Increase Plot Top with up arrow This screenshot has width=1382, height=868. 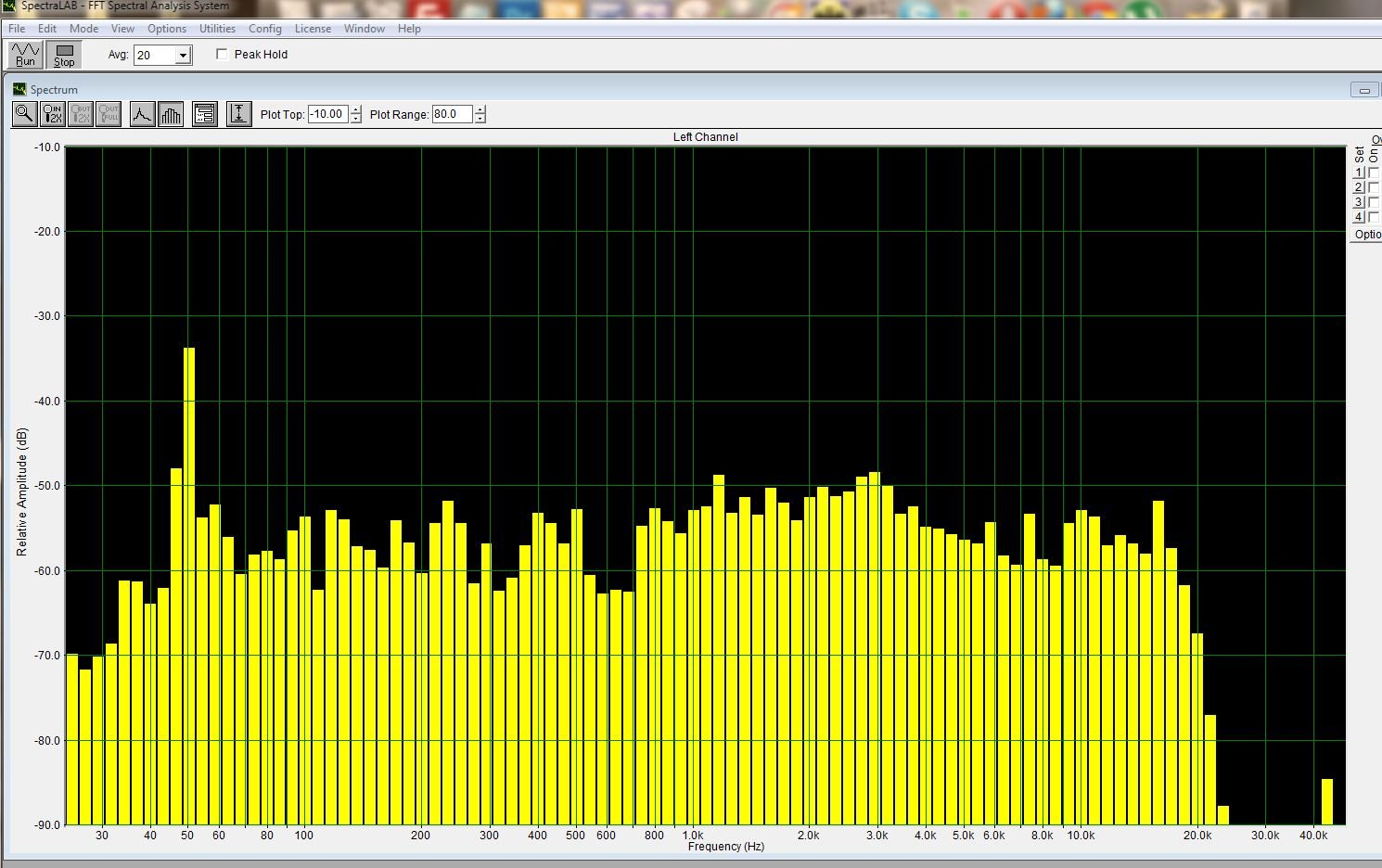pos(356,109)
